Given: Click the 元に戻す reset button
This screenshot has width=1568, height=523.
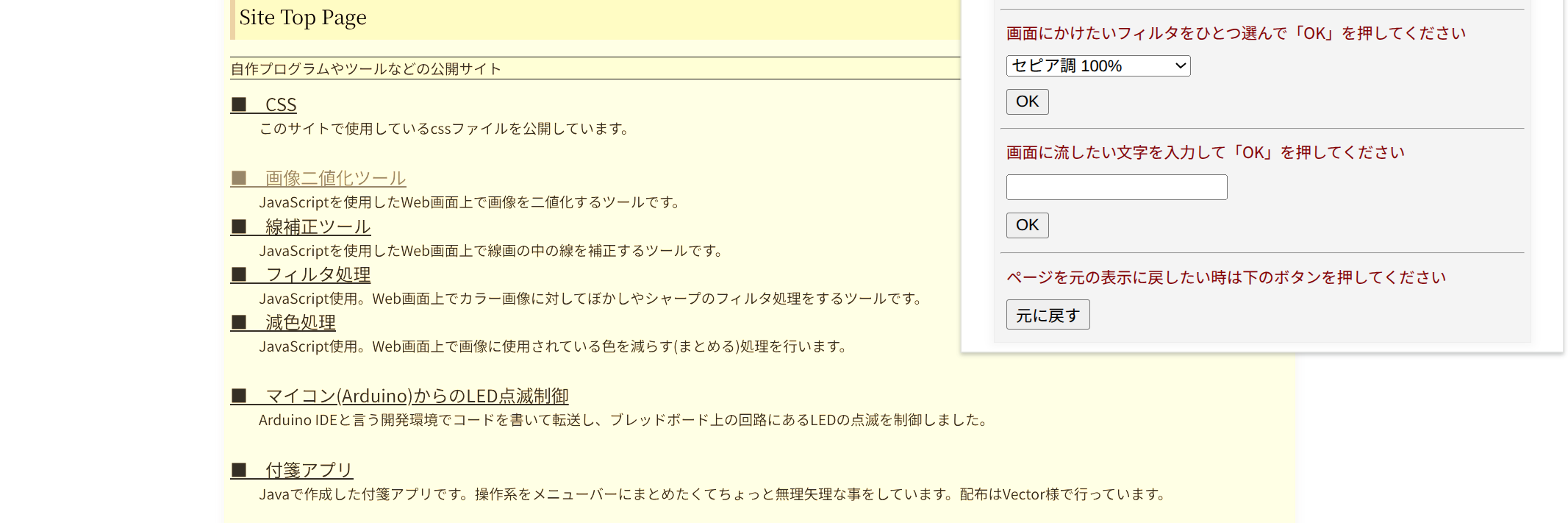Looking at the screenshot, I should pyautogui.click(x=1048, y=315).
